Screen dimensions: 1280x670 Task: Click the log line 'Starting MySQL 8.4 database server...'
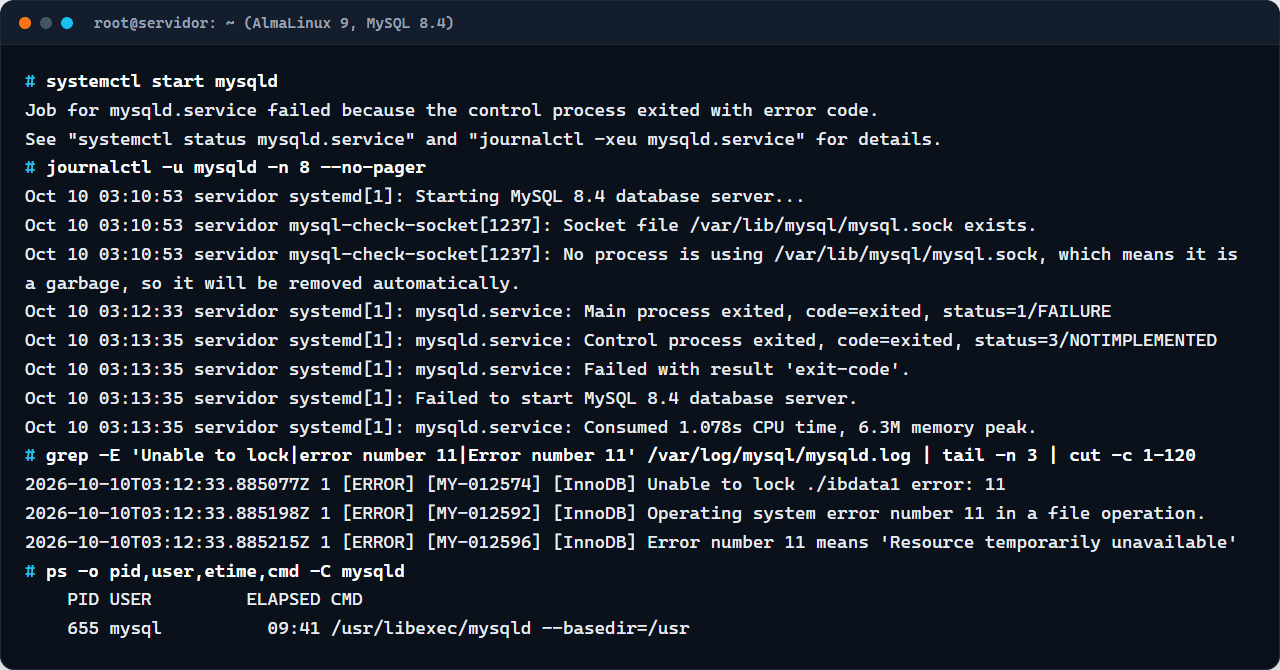tap(415, 197)
